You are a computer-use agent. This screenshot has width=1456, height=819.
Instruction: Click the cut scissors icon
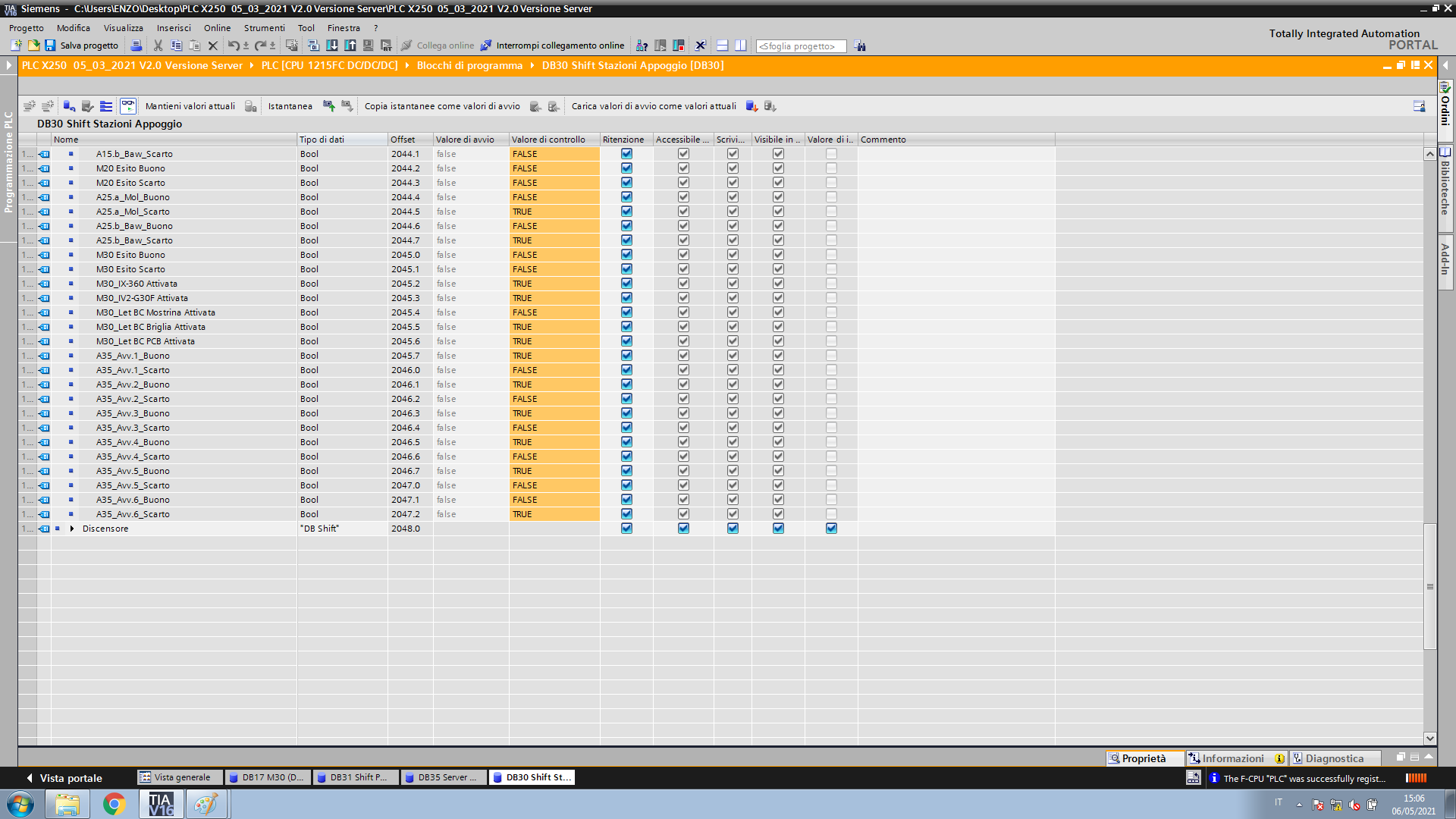[x=158, y=45]
